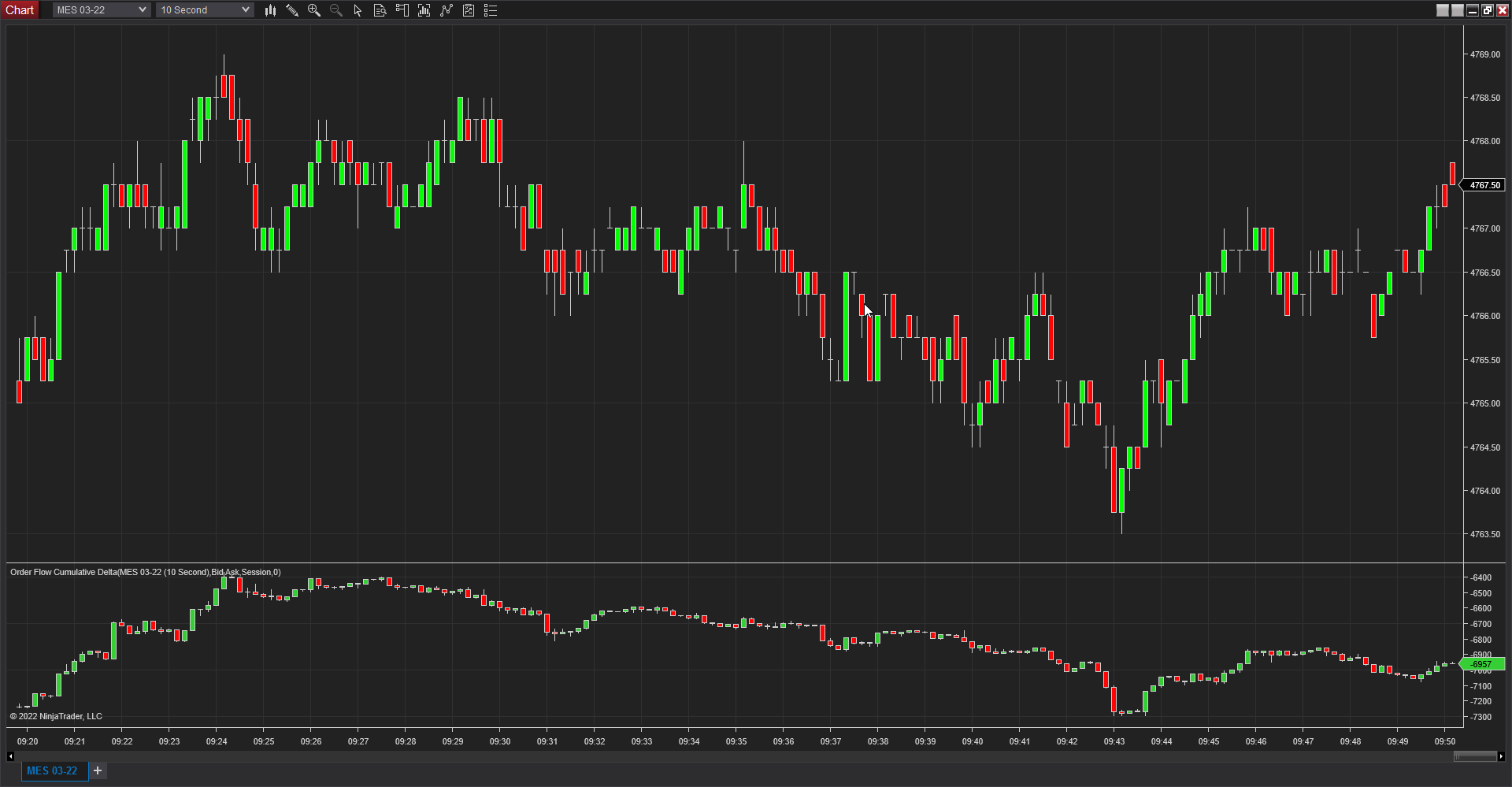Restore down the chart window
Image resolution: width=1512 pixels, height=787 pixels.
(x=1488, y=10)
